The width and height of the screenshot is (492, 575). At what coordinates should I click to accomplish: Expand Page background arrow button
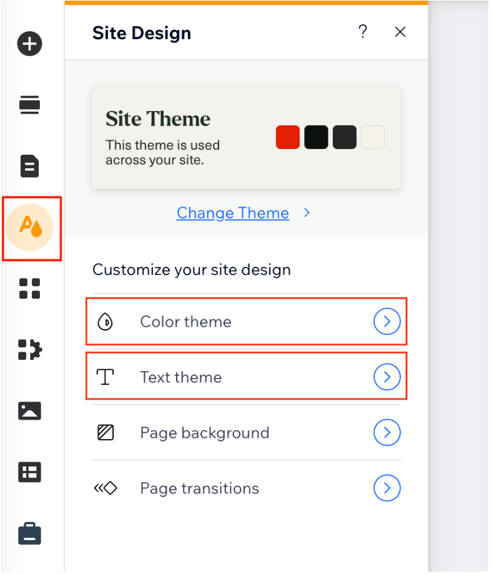(x=388, y=434)
